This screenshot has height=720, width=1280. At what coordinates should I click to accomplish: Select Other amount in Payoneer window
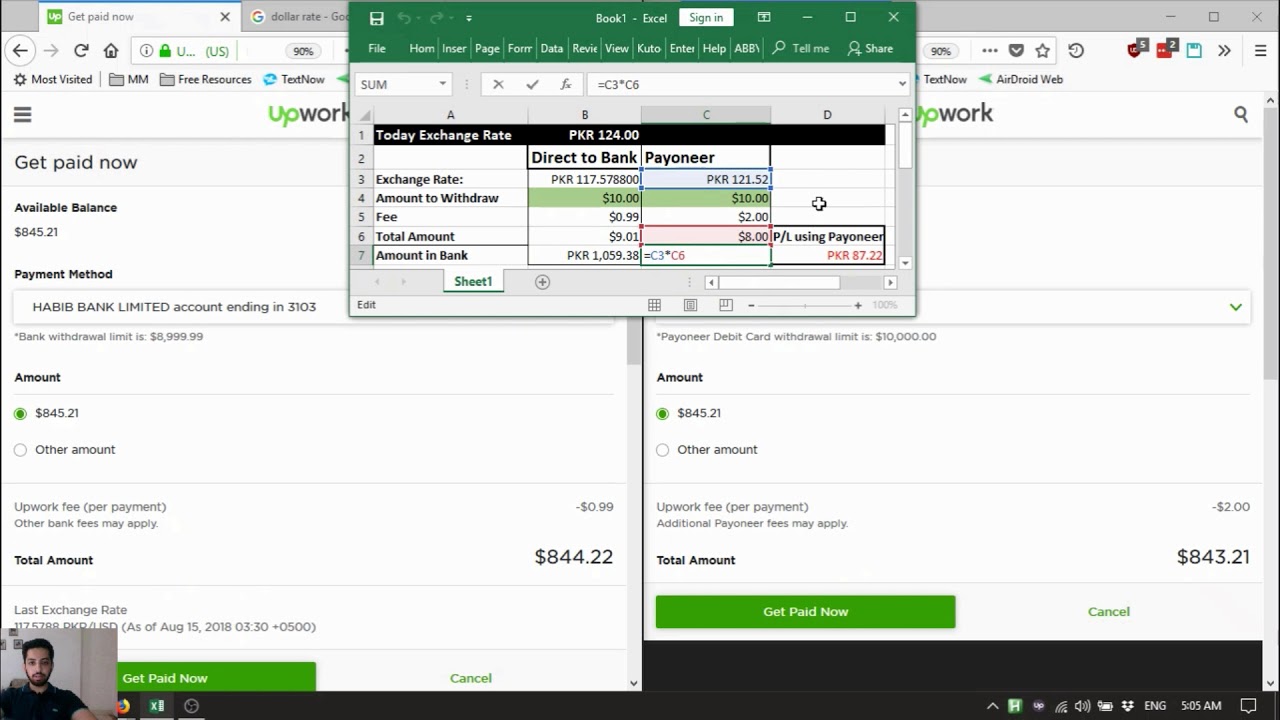pyautogui.click(x=662, y=450)
